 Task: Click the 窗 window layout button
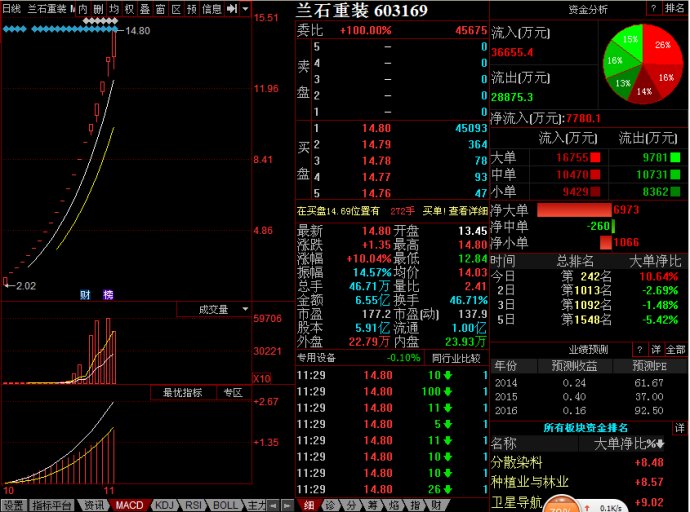tap(161, 9)
